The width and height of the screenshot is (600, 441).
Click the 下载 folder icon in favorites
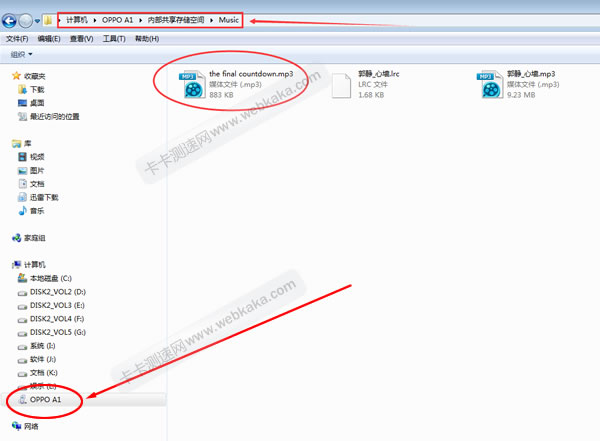pos(23,89)
